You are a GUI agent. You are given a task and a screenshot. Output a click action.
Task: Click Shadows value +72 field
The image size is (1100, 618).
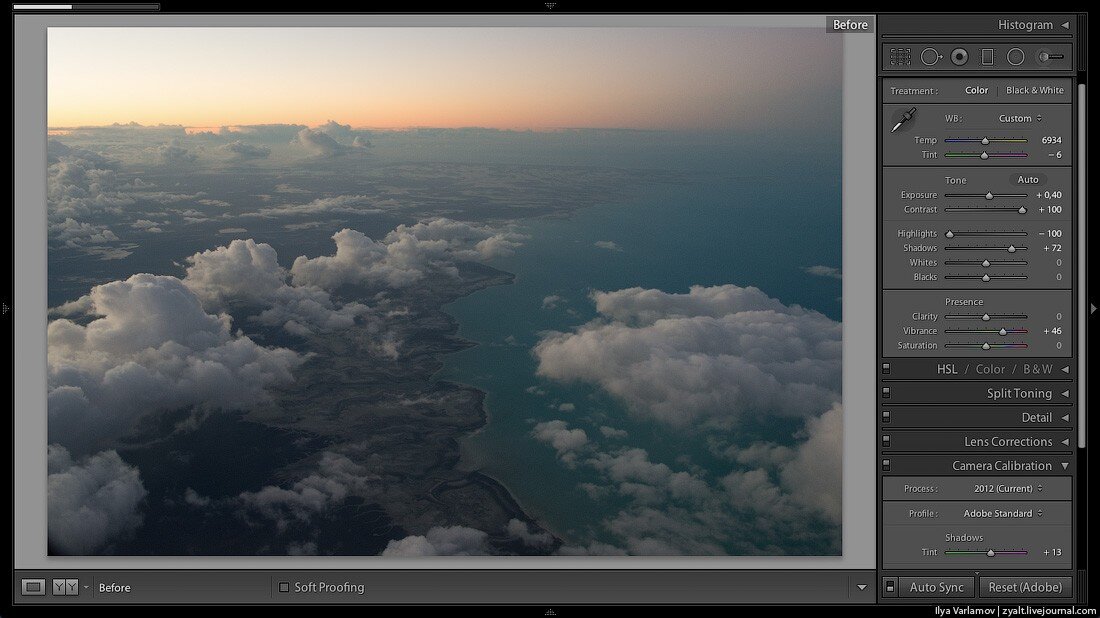1052,248
